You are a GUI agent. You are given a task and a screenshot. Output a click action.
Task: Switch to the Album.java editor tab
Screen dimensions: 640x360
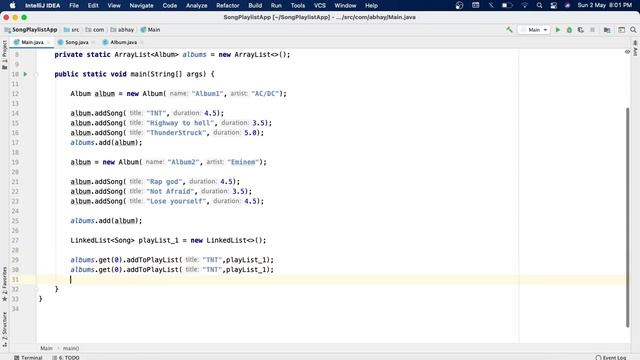(x=123, y=42)
